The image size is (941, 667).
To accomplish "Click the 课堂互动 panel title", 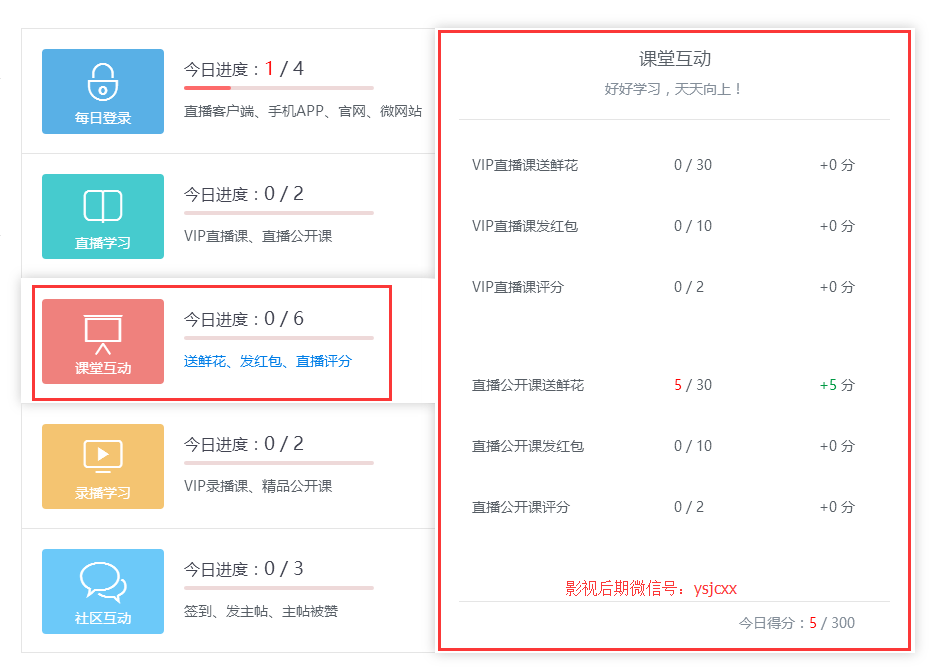I will tap(675, 59).
